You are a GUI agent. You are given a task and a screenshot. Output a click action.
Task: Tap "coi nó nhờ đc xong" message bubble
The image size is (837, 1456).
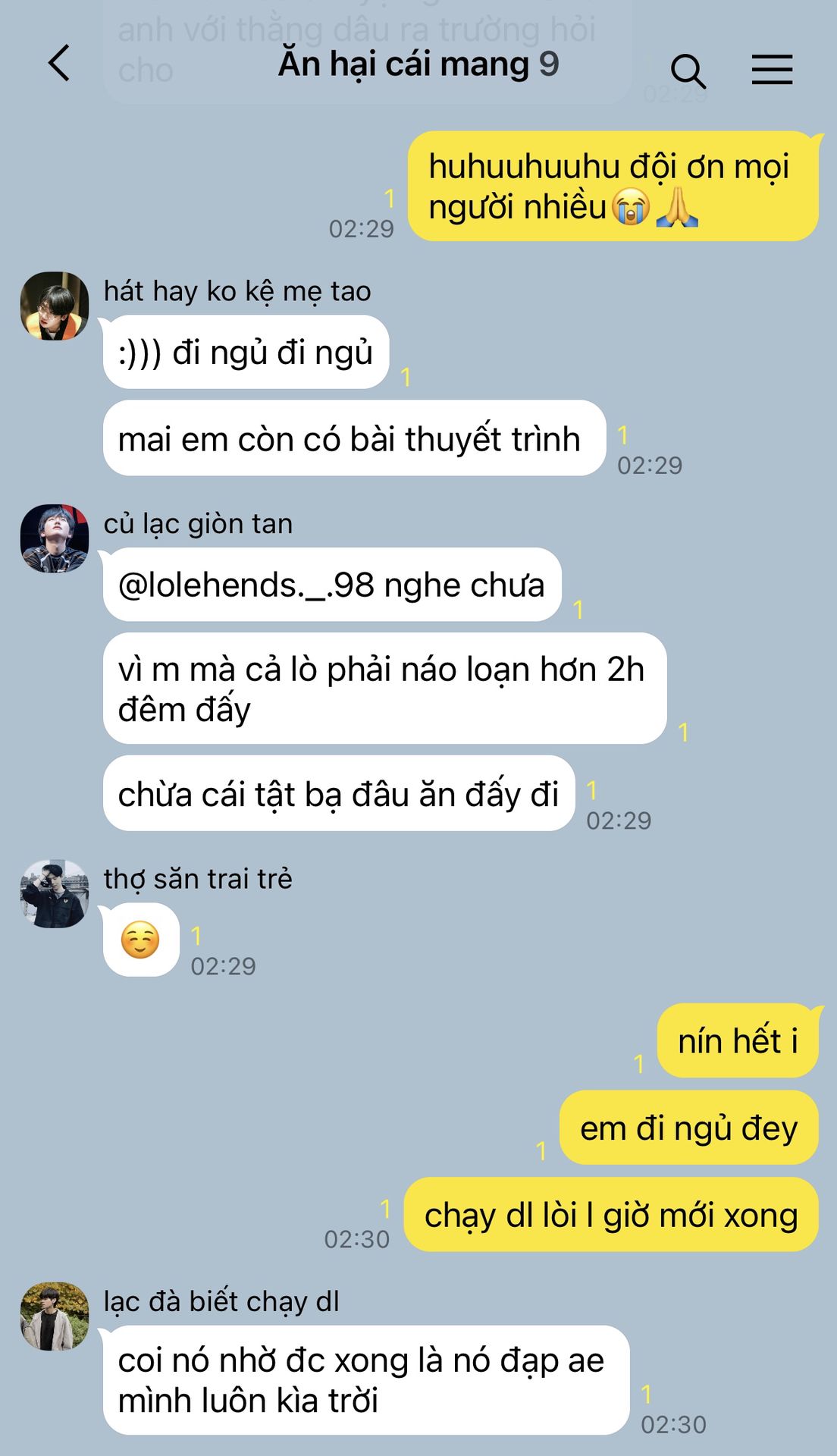pos(366,1380)
